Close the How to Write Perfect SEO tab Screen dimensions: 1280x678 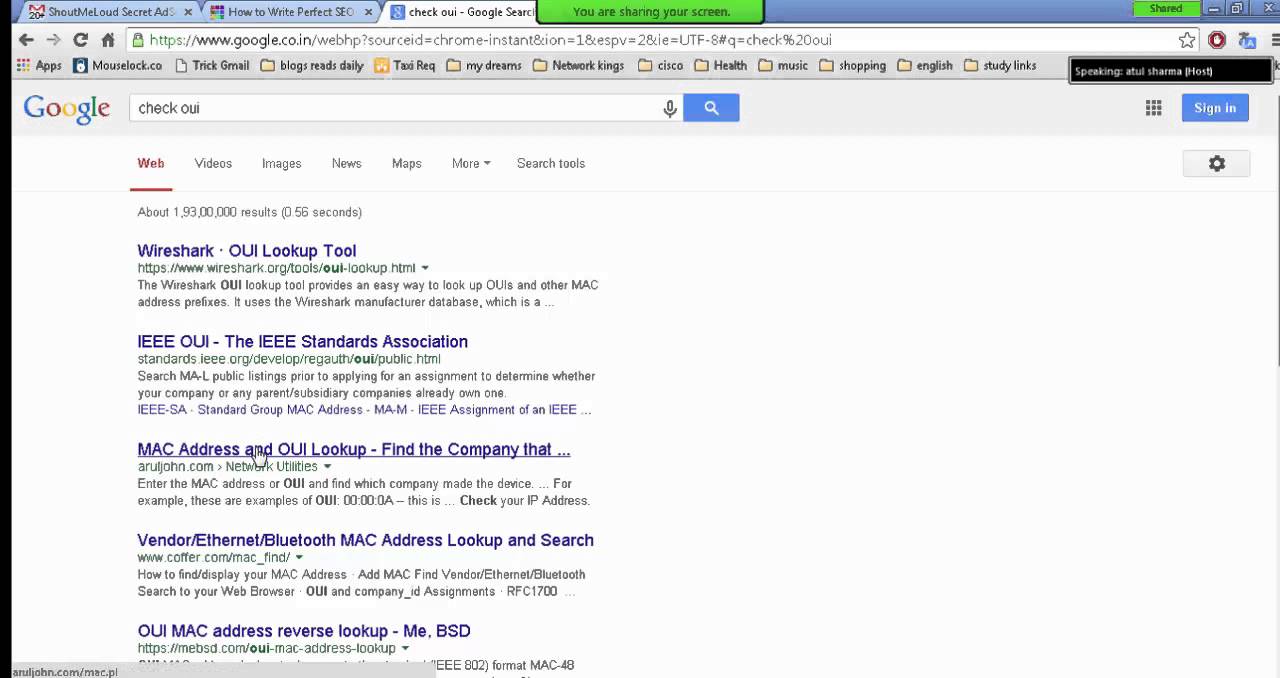click(369, 12)
